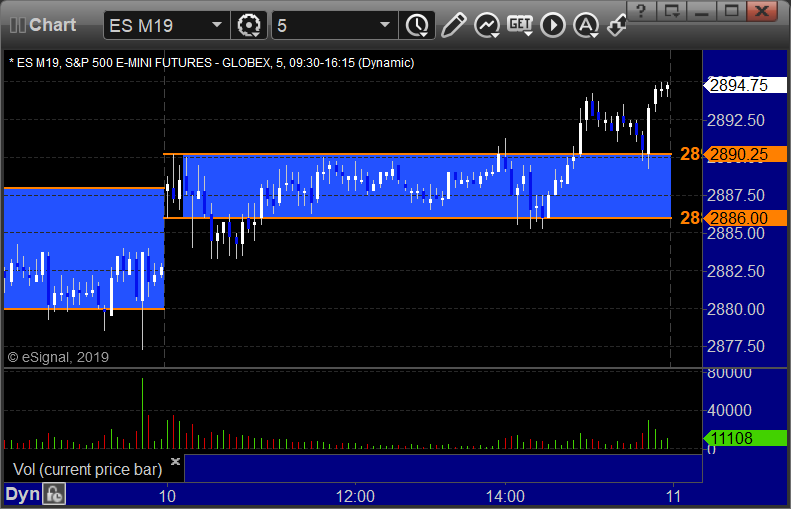Click the 2894.75 last price label
791x509 pixels.
(745, 85)
